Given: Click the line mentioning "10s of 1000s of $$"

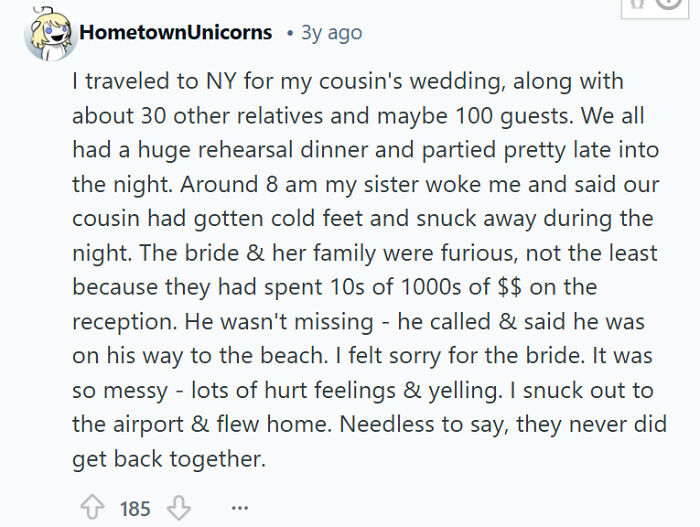Looking at the screenshot, I should click(334, 288).
